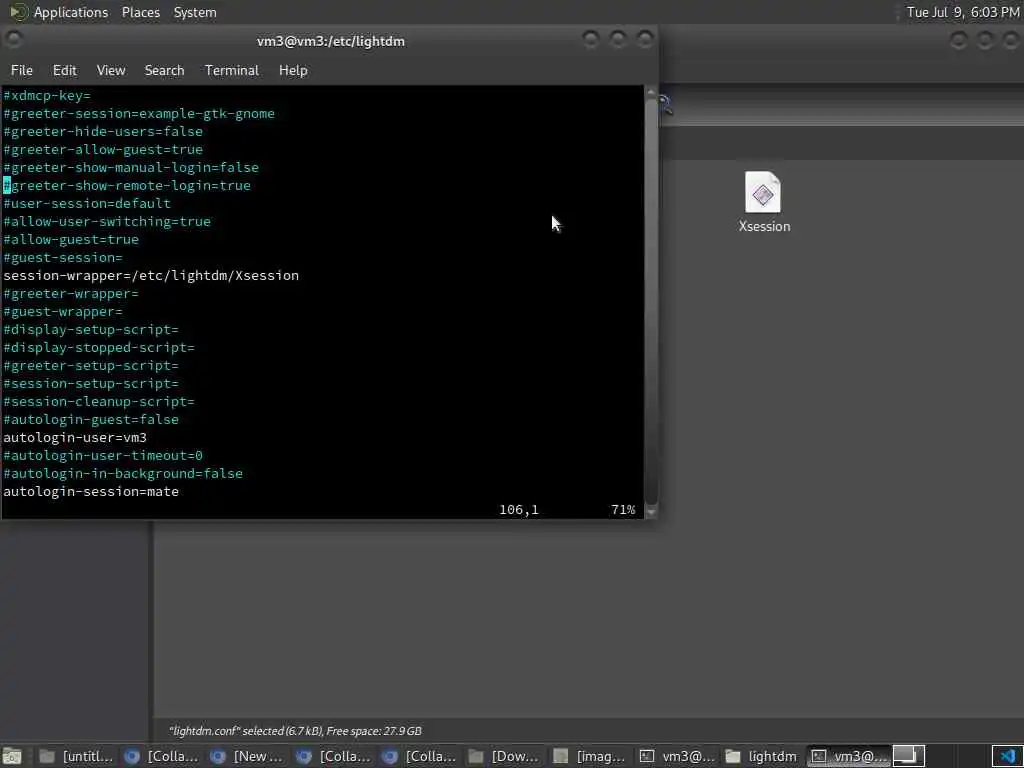Switch to the [imag... taskbar window
Screen dimensions: 1024x768
tap(590, 756)
